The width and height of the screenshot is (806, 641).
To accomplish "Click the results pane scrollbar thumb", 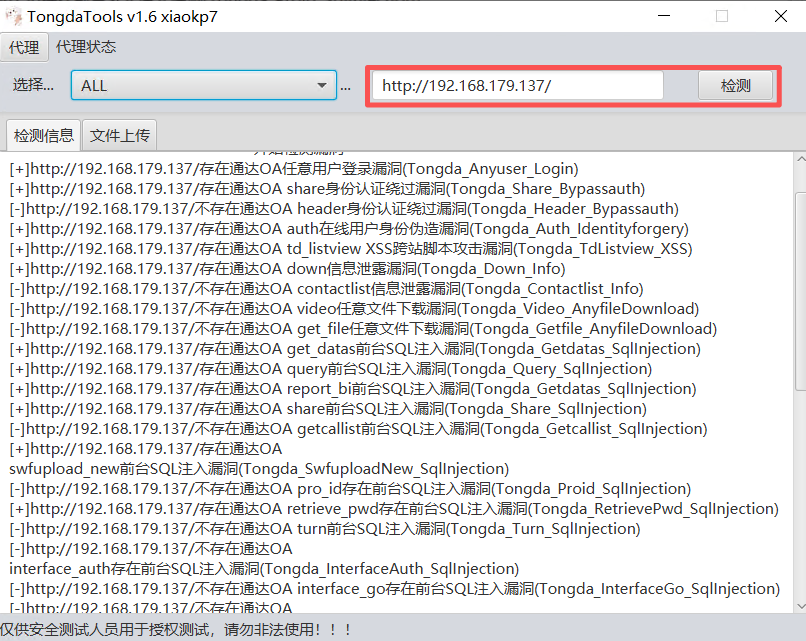I will pos(800,291).
